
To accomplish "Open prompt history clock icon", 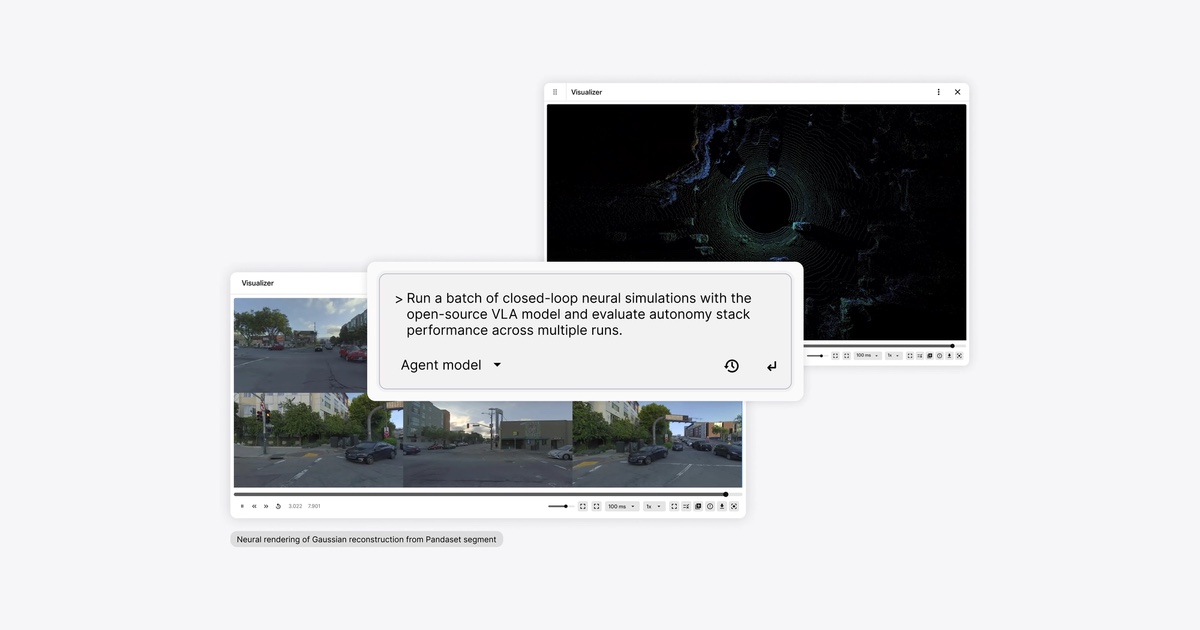I will 731,366.
